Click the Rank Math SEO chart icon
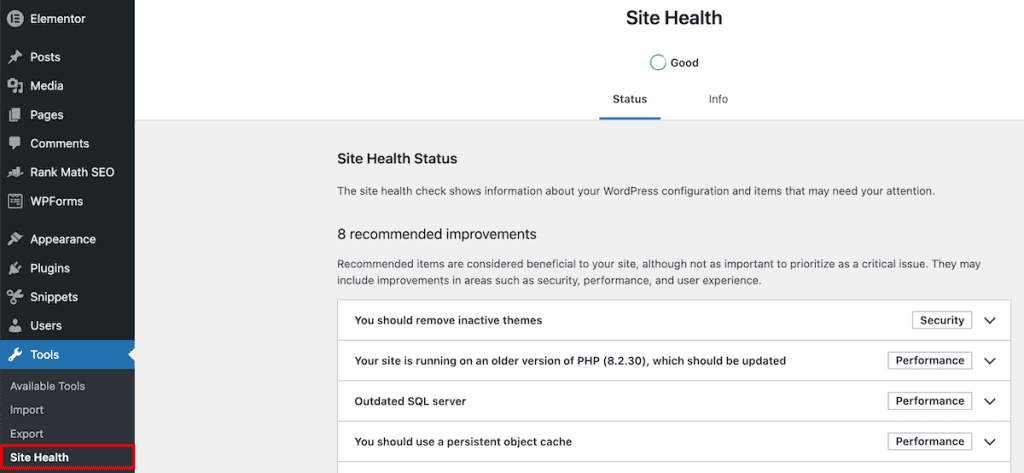 [15, 172]
